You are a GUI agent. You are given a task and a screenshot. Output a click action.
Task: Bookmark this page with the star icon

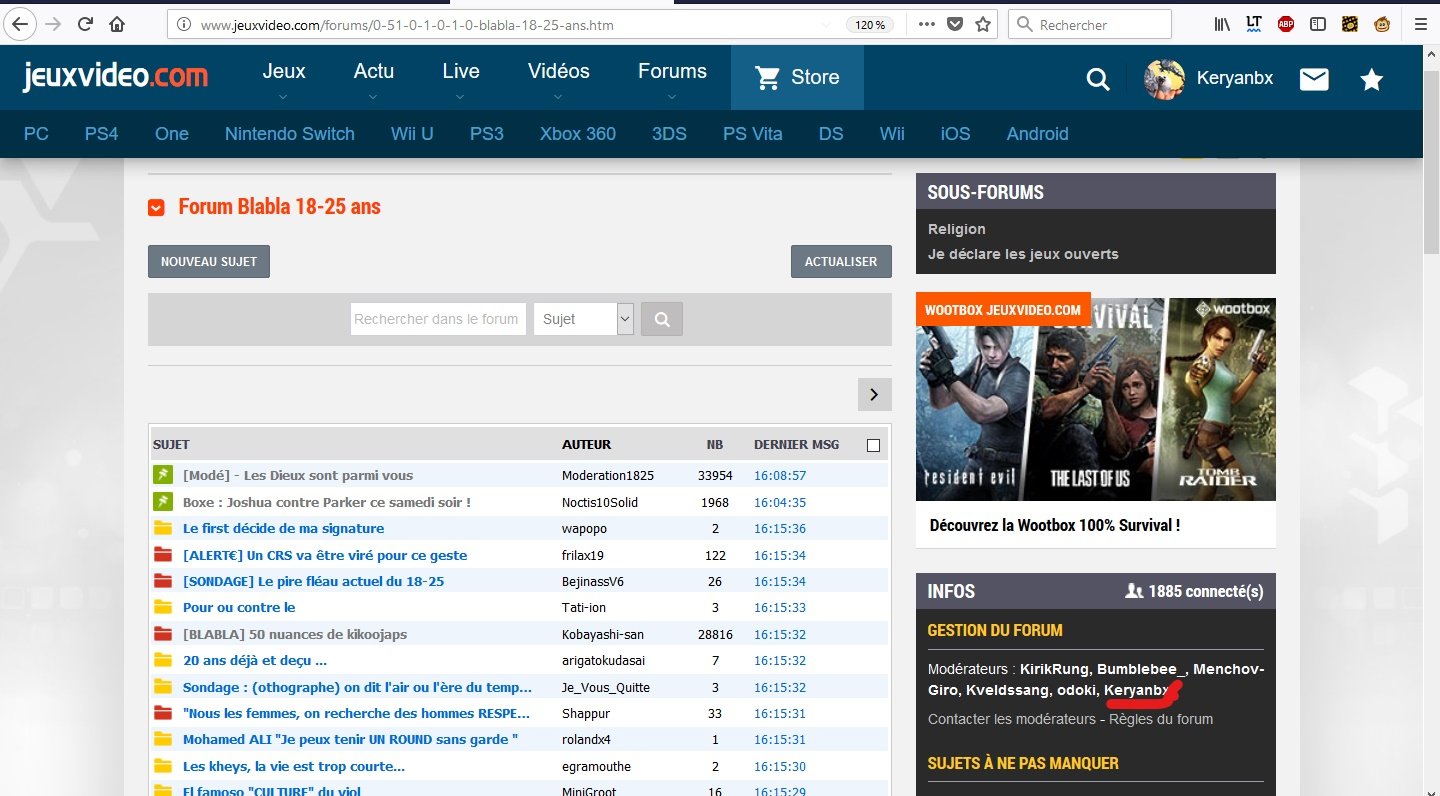[984, 24]
